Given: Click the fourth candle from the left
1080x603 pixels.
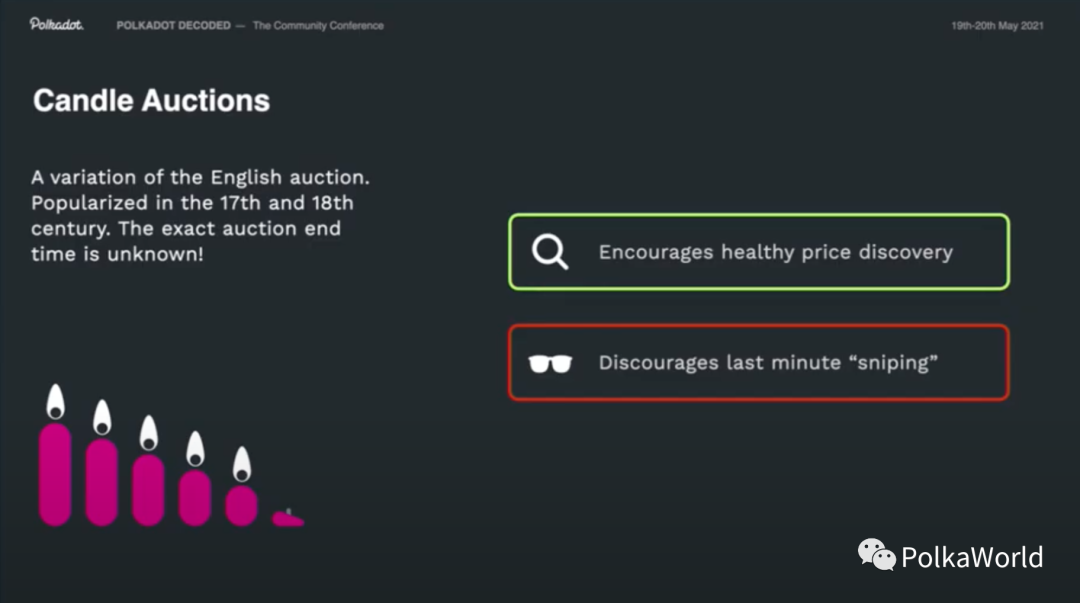Looking at the screenshot, I should coord(195,497).
